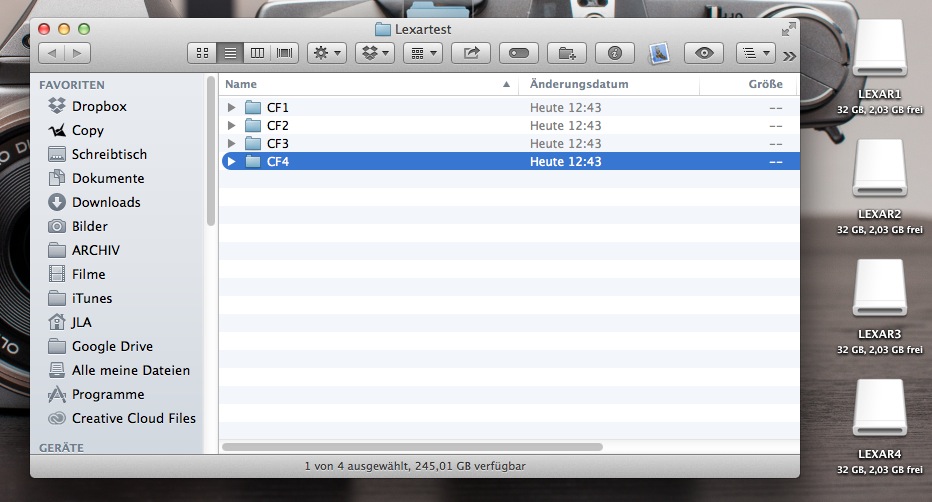The height and width of the screenshot is (502, 932).
Task: Click the edit tags toolbar icon
Action: pyautogui.click(x=519, y=53)
